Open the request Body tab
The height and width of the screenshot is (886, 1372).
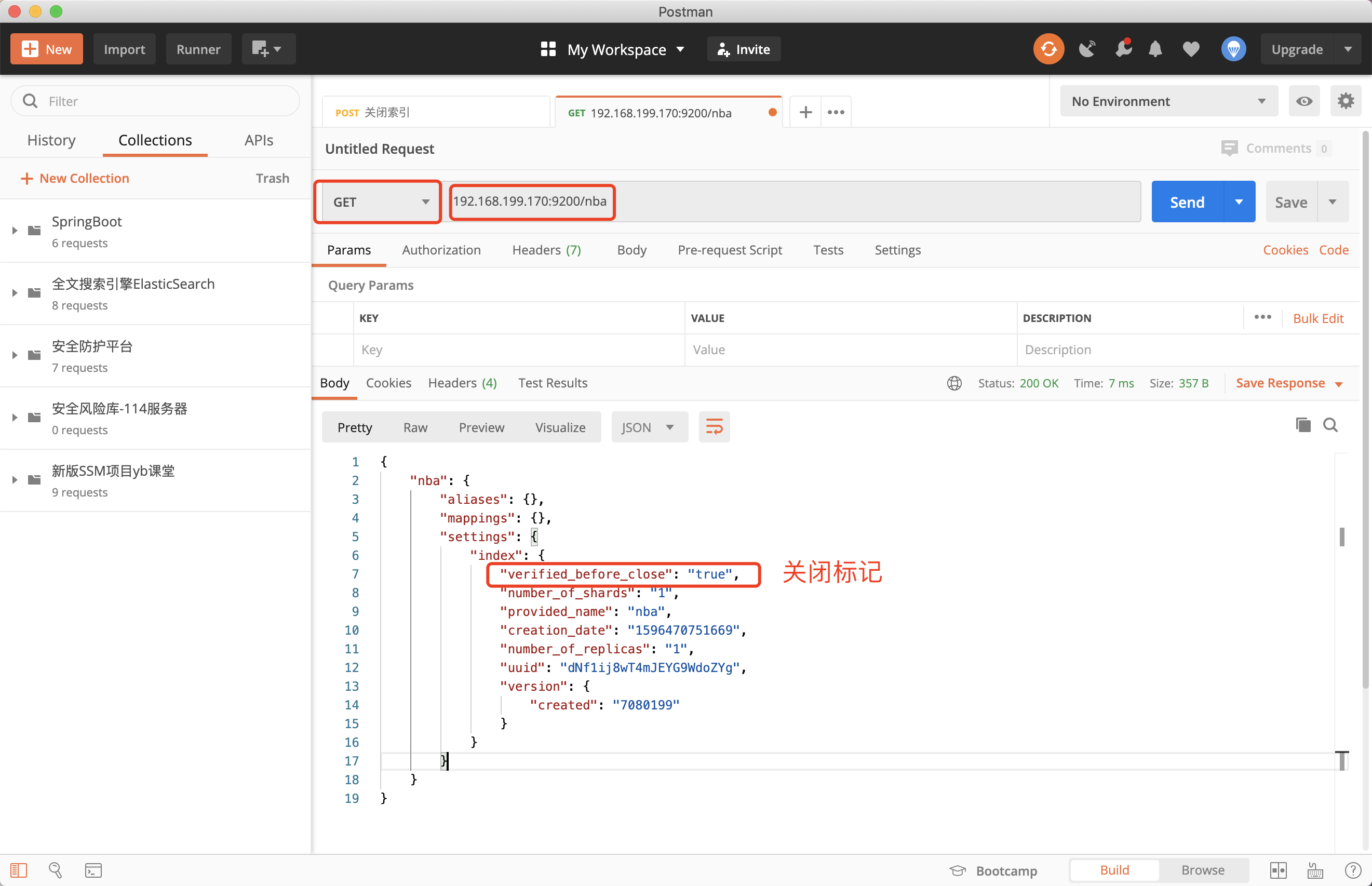coord(631,250)
